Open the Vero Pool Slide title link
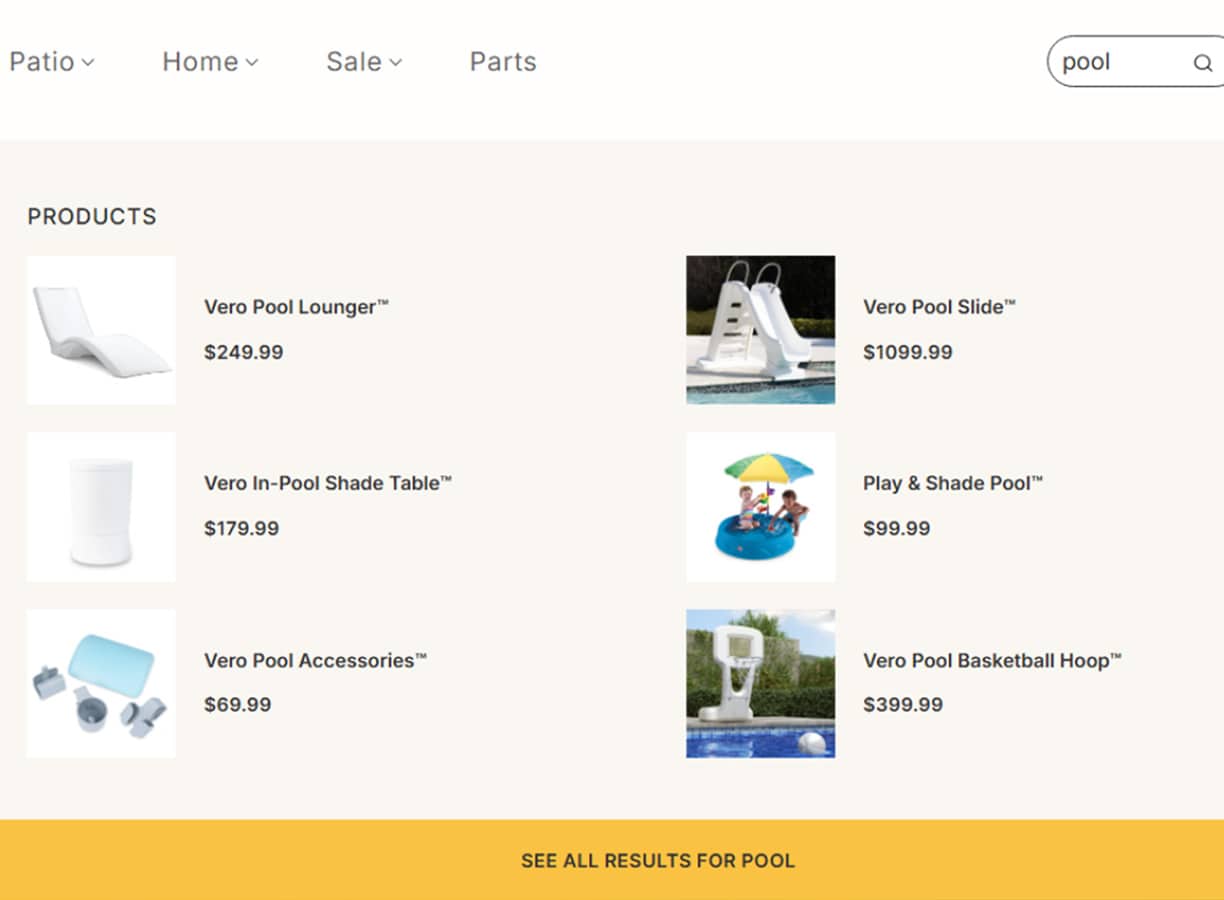Image resolution: width=1224 pixels, height=900 pixels. (939, 307)
